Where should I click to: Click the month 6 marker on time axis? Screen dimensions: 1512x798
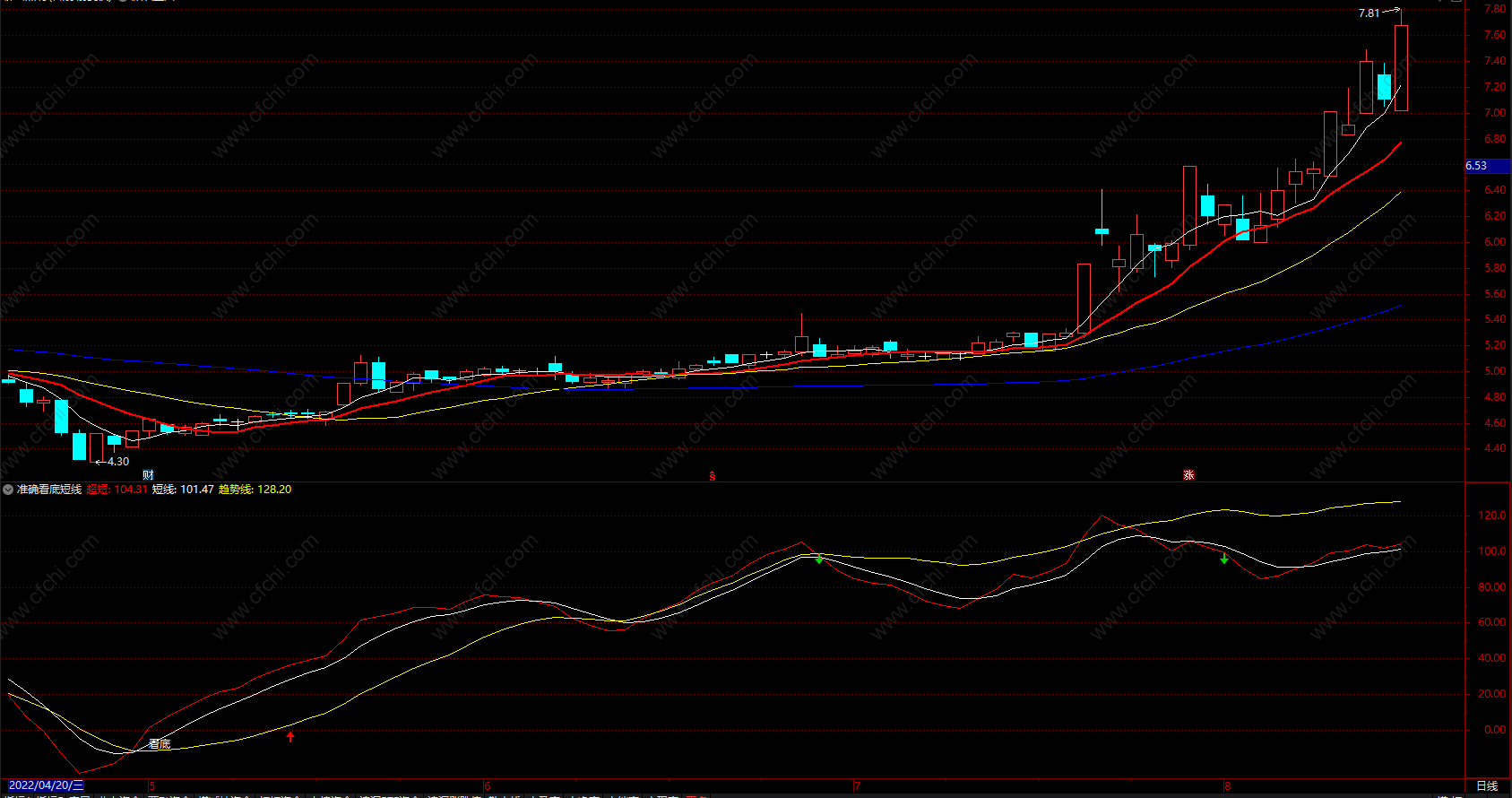click(488, 786)
